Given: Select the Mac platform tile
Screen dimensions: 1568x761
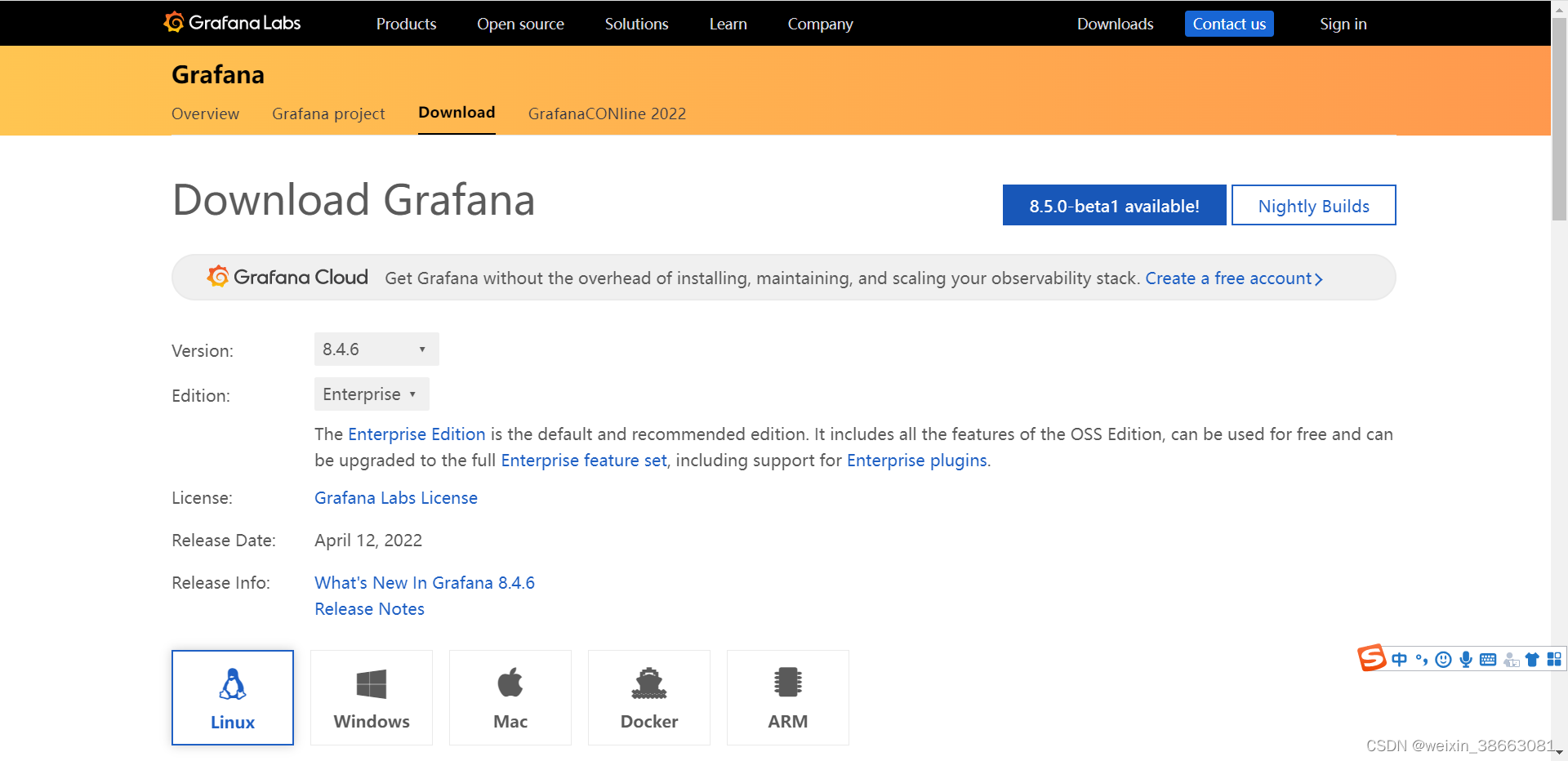Looking at the screenshot, I should click(x=510, y=697).
